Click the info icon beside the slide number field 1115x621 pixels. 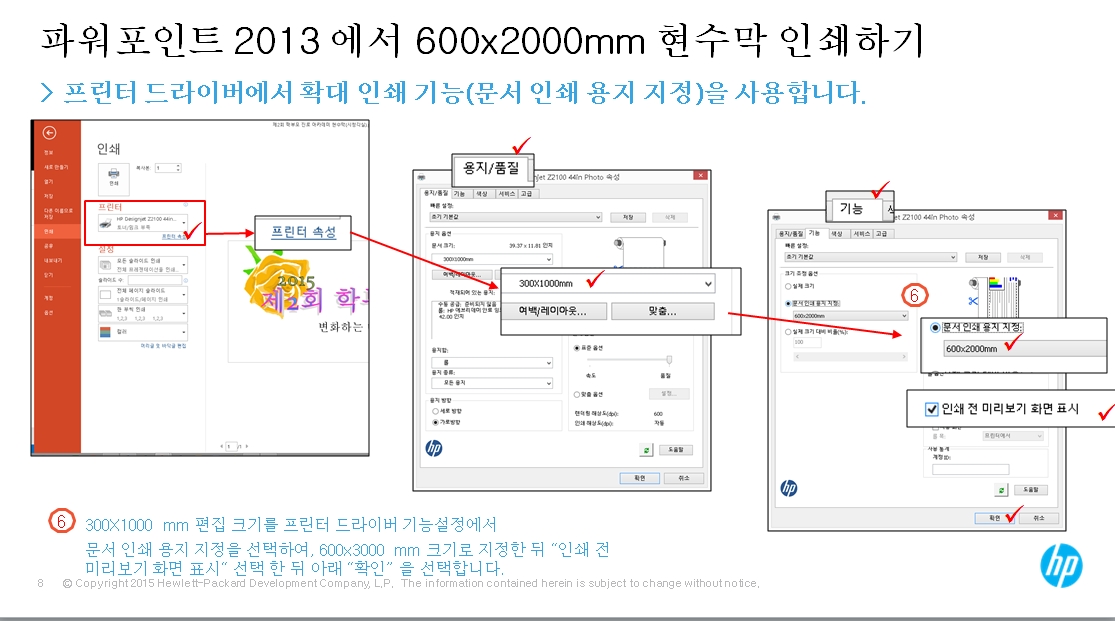point(186,280)
